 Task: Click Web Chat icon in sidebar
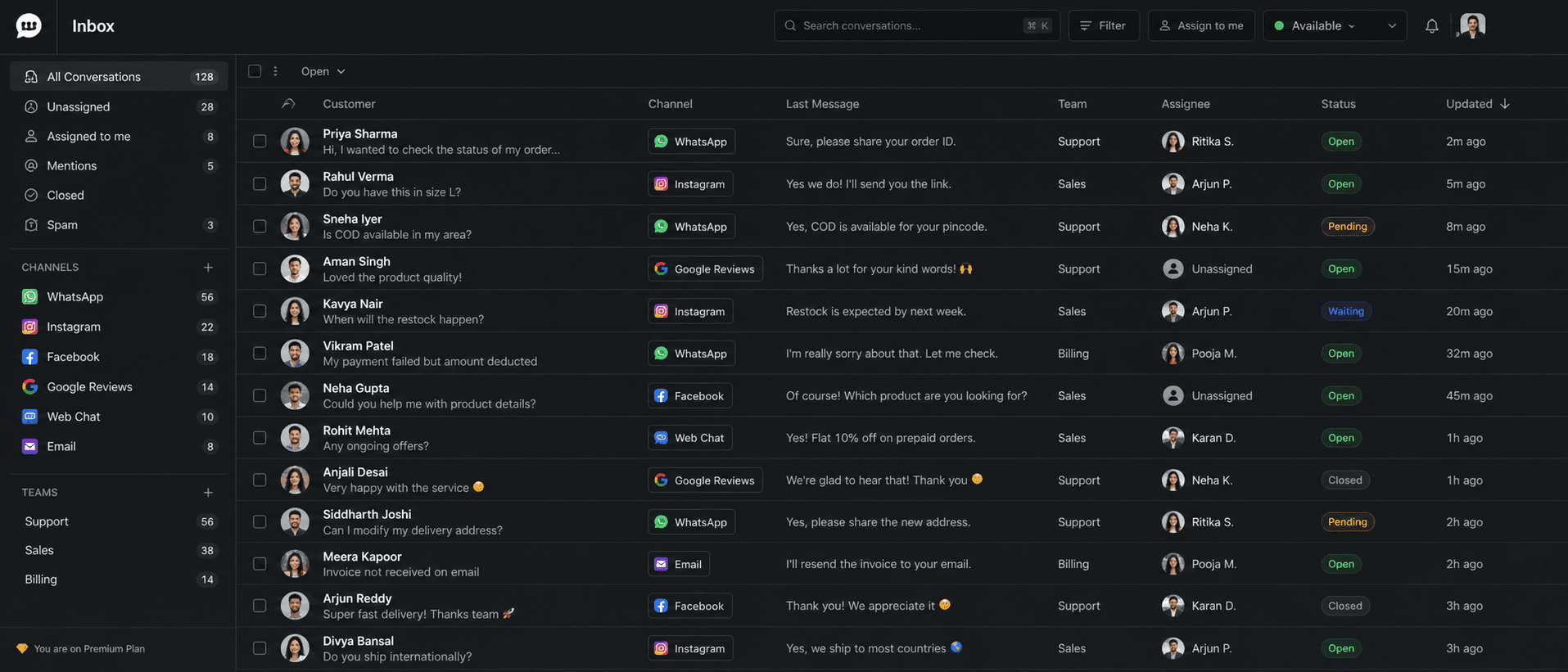tap(30, 417)
